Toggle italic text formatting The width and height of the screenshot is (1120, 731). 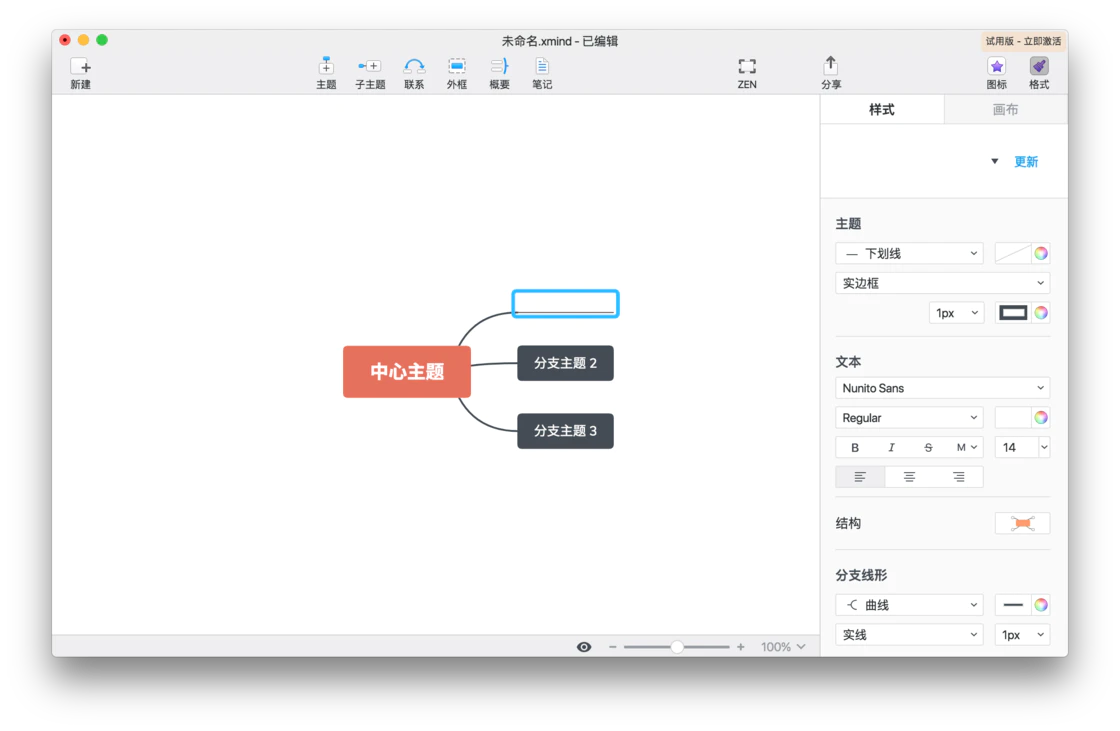coord(891,447)
